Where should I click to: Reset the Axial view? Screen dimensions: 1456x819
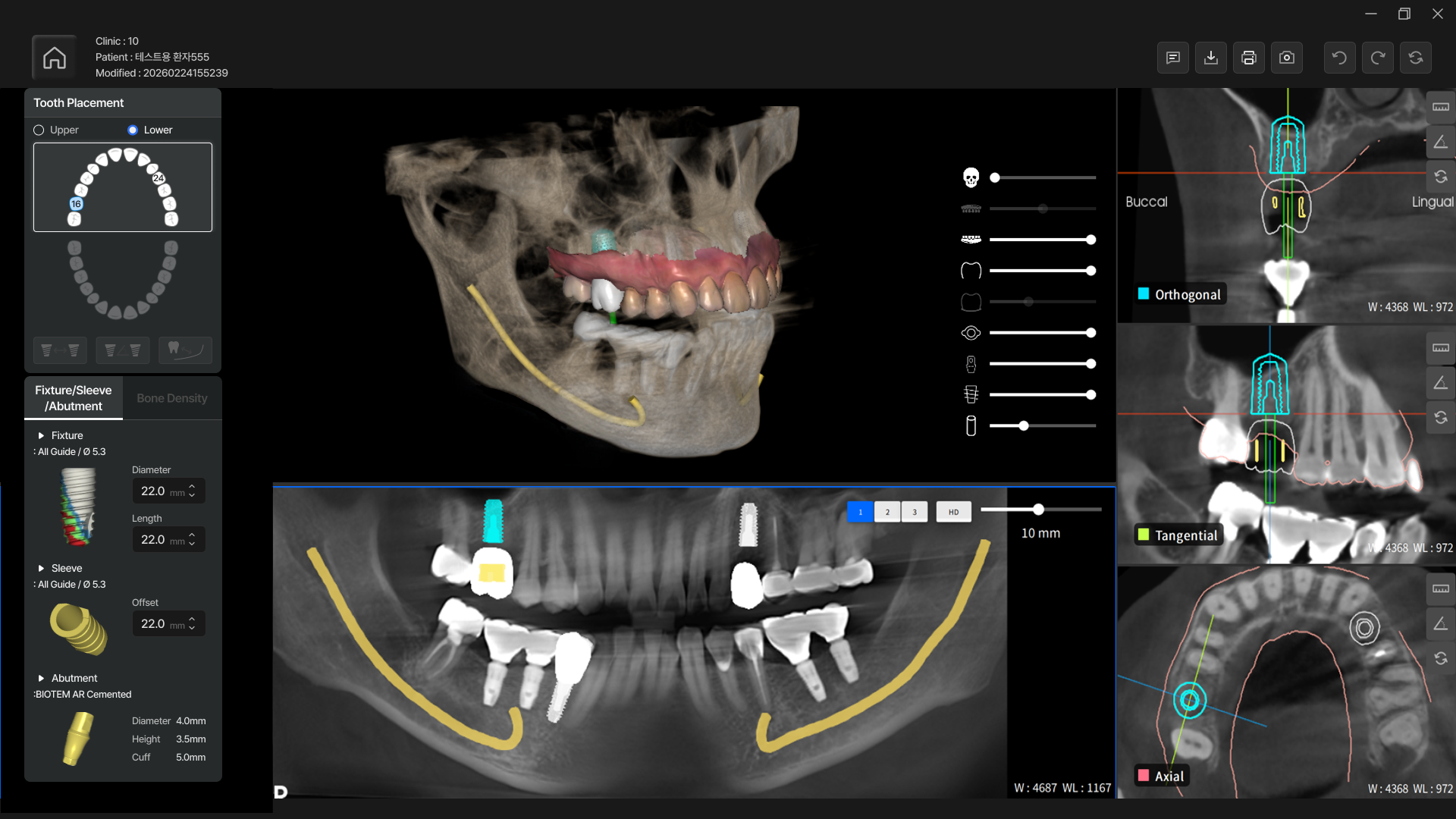coord(1441,659)
